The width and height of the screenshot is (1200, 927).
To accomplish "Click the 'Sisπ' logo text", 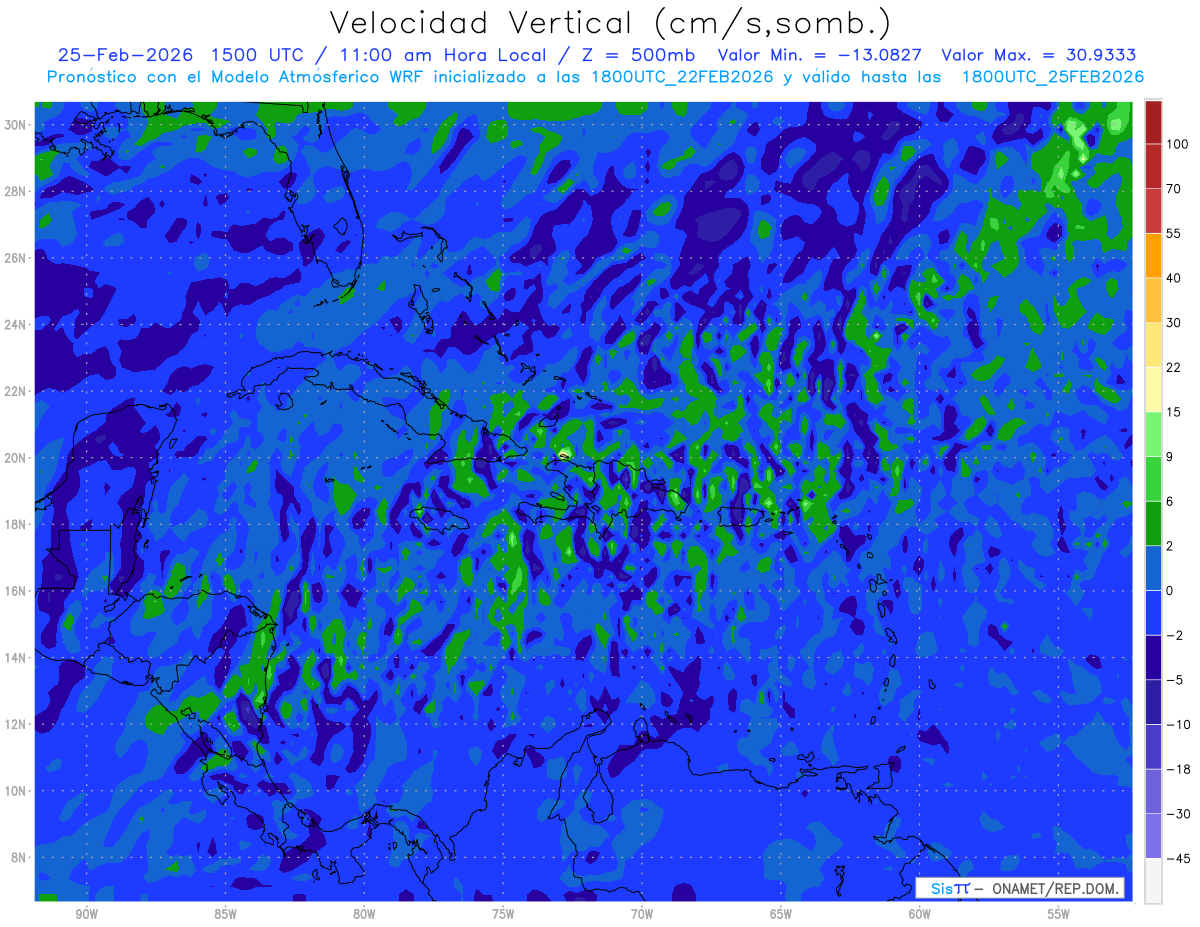I will point(951,889).
